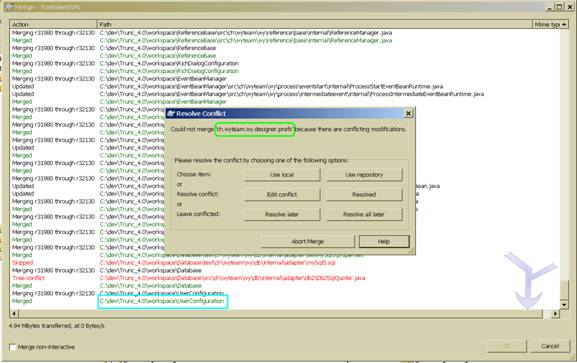The image size is (577, 363).
Task: Choose Resolve later option
Action: pos(282,214)
